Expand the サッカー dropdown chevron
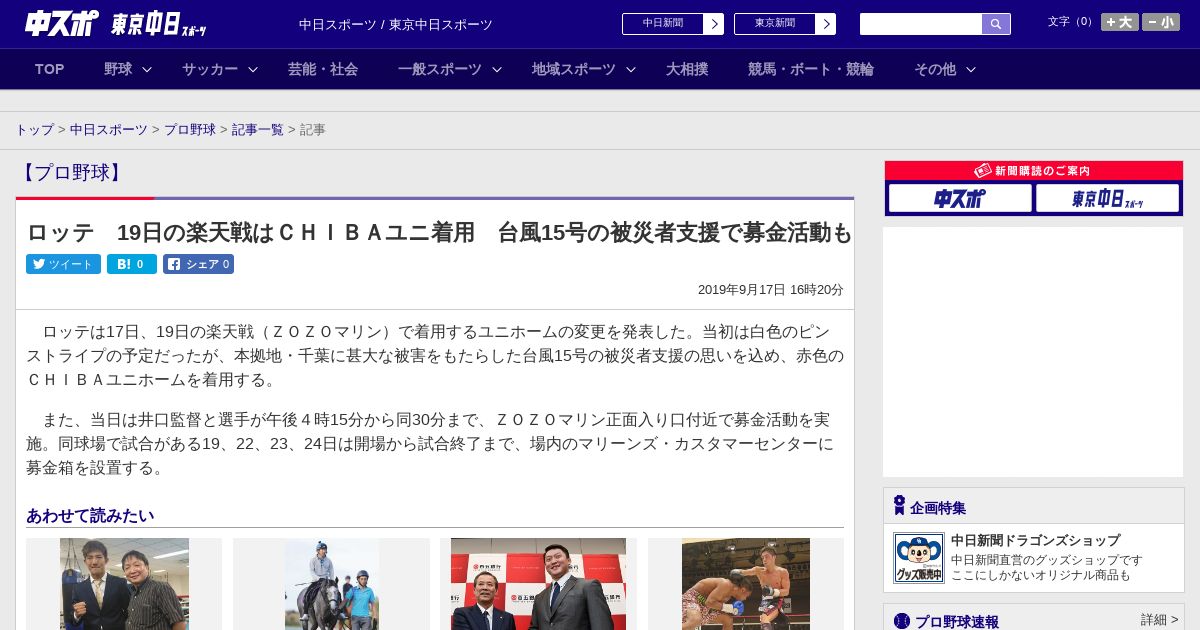Image resolution: width=1200 pixels, height=630 pixels. click(253, 69)
